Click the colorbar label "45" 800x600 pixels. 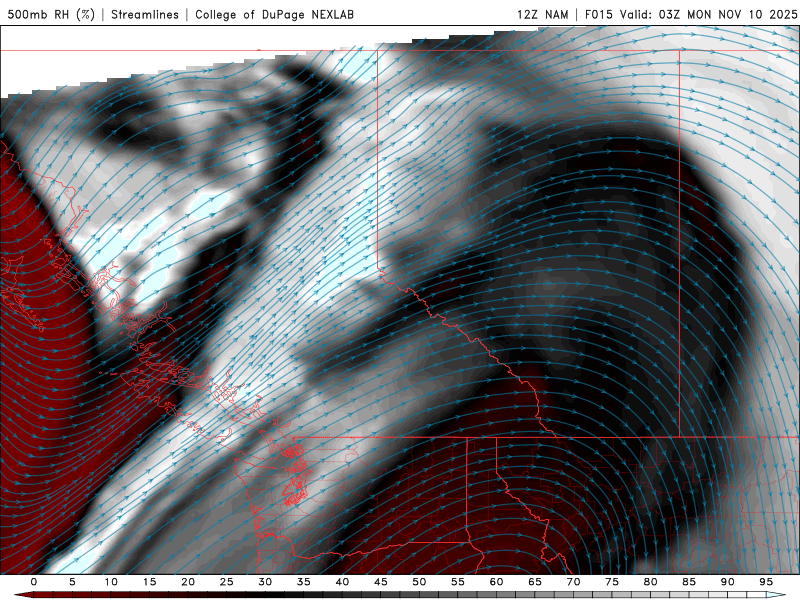pyautogui.click(x=381, y=582)
